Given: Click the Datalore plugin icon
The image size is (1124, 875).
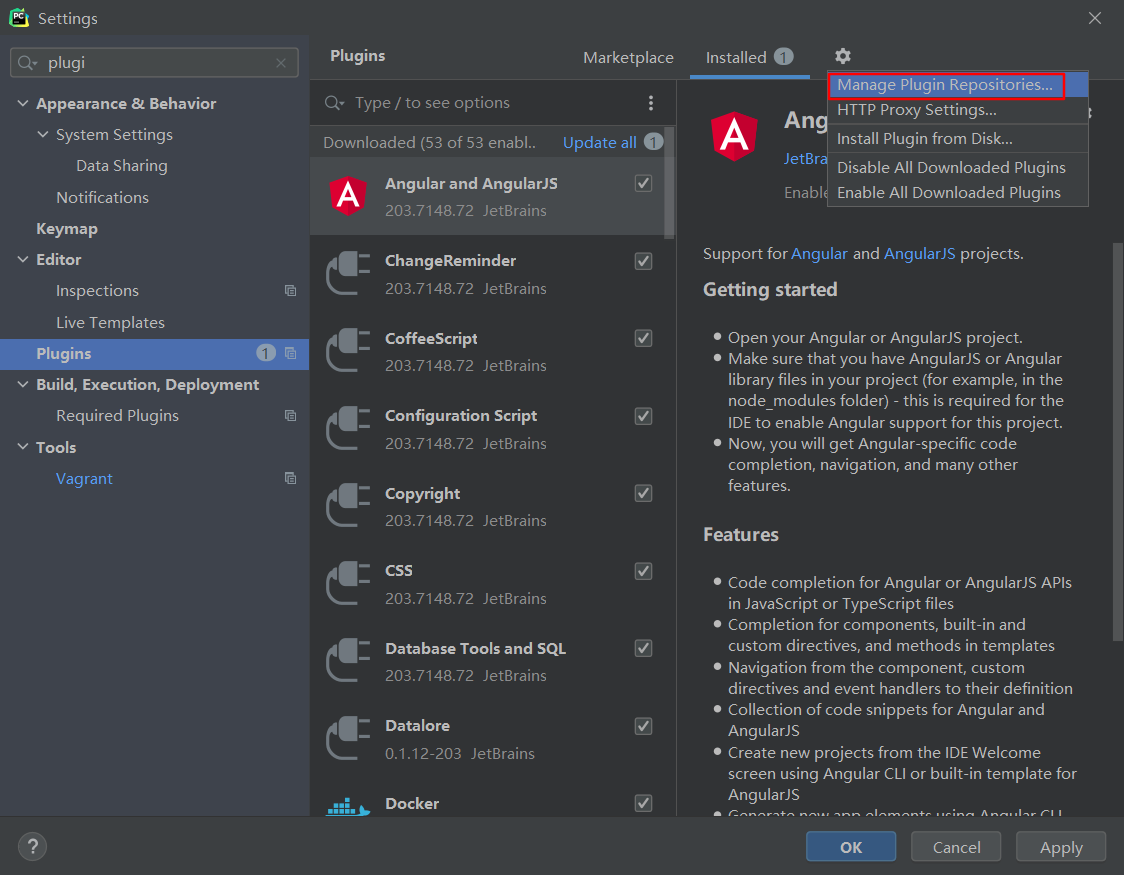Looking at the screenshot, I should [348, 738].
